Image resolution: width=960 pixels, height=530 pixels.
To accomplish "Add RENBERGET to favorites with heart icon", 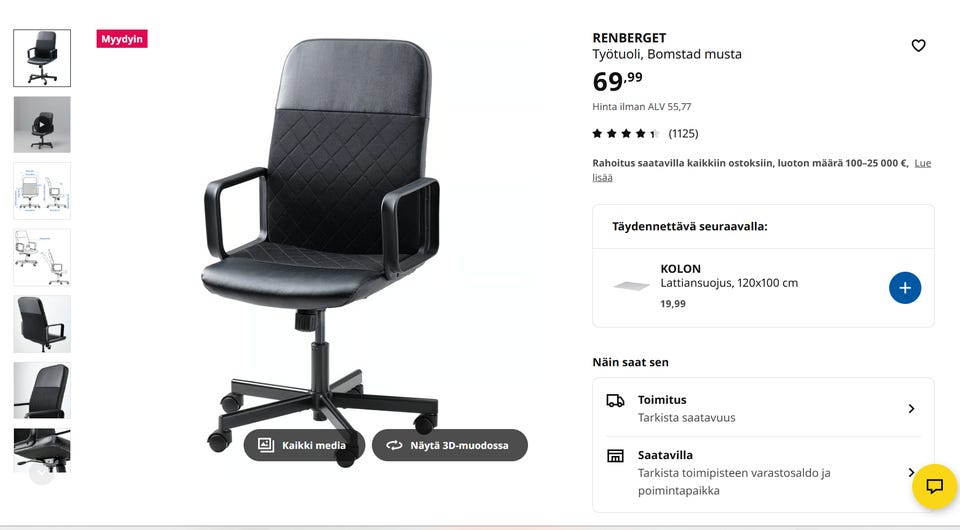I will coord(918,45).
